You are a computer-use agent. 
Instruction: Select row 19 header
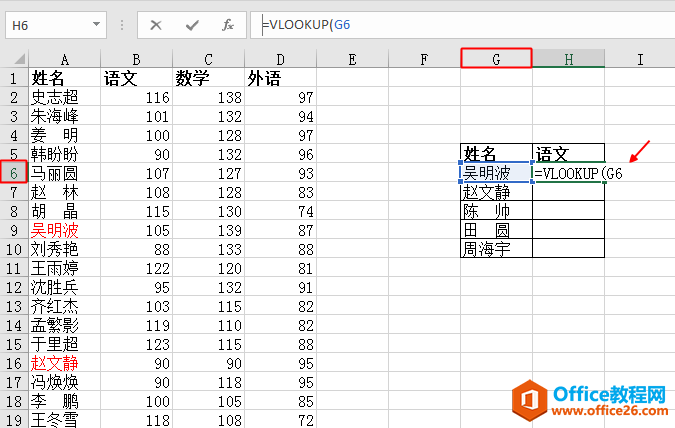pos(14,420)
